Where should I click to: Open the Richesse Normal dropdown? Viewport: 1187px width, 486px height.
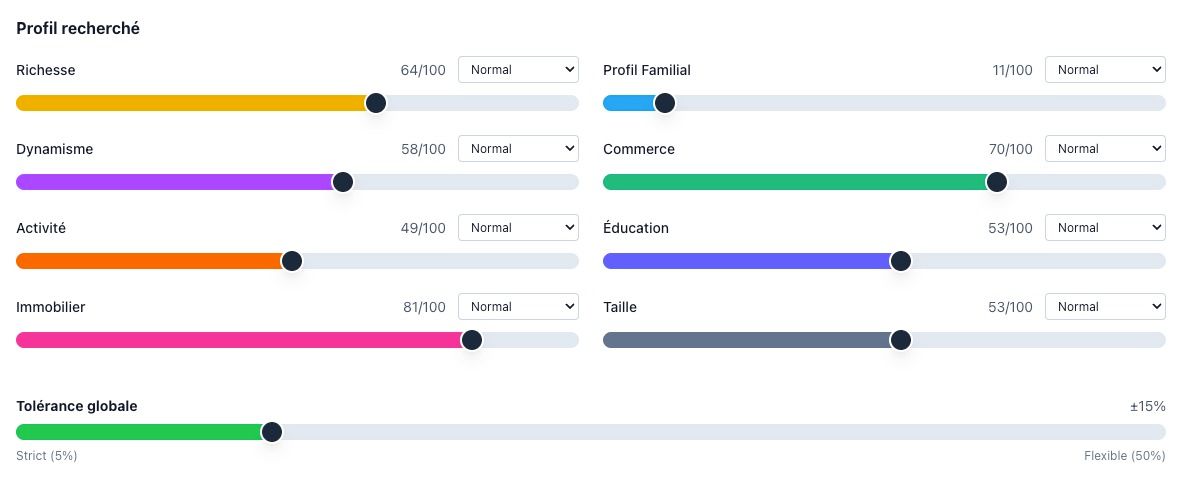coord(518,70)
